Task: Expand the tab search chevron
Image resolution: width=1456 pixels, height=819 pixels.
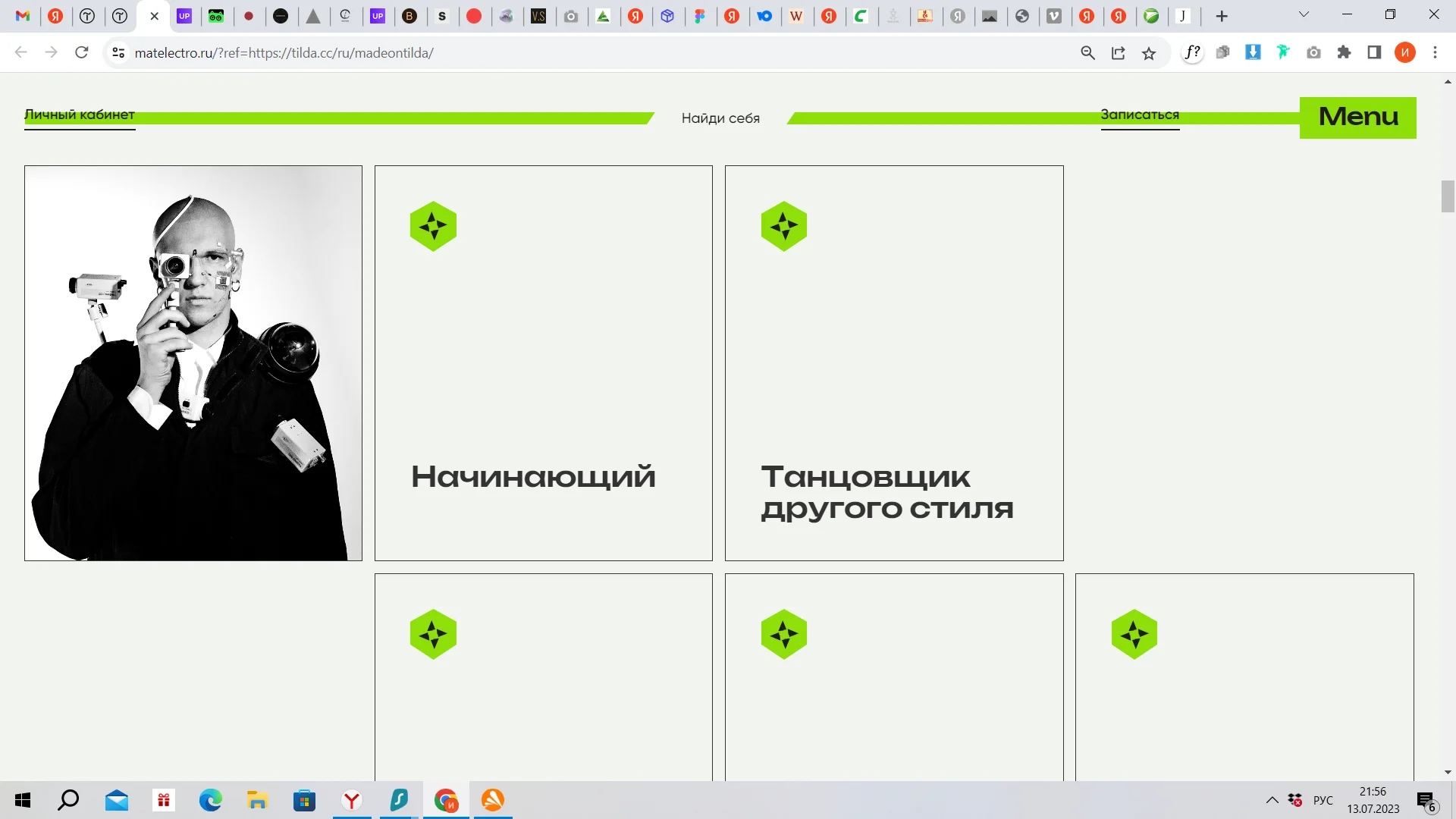Action: pos(1304,14)
